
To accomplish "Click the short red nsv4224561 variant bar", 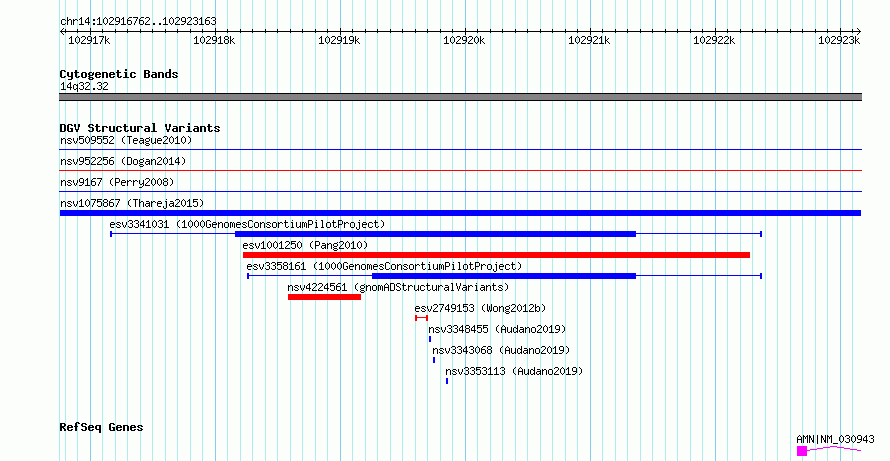I will pyautogui.click(x=324, y=297).
